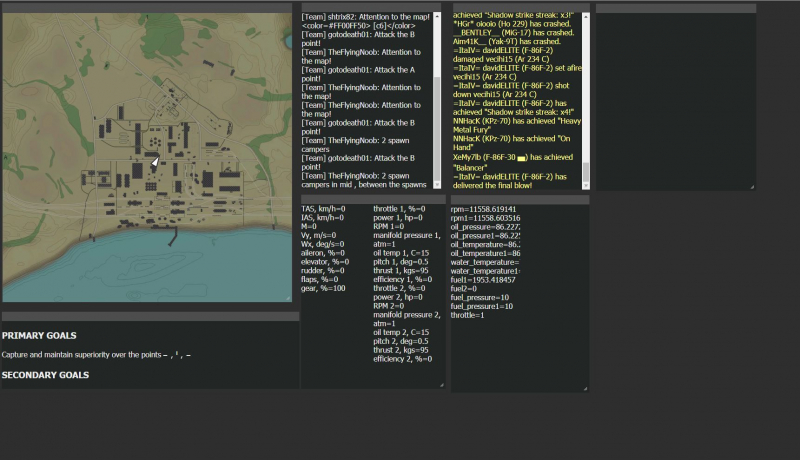Click the white player arrow on the map
Screen dimensions: 800x460
click(x=155, y=161)
